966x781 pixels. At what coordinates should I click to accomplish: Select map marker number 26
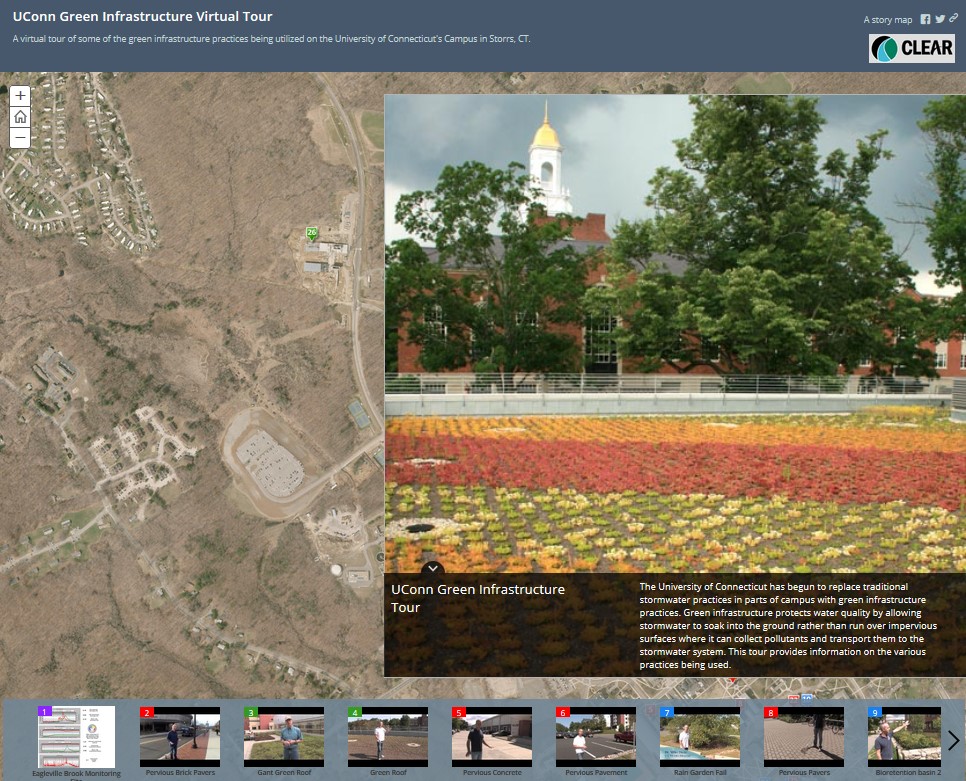tap(312, 233)
